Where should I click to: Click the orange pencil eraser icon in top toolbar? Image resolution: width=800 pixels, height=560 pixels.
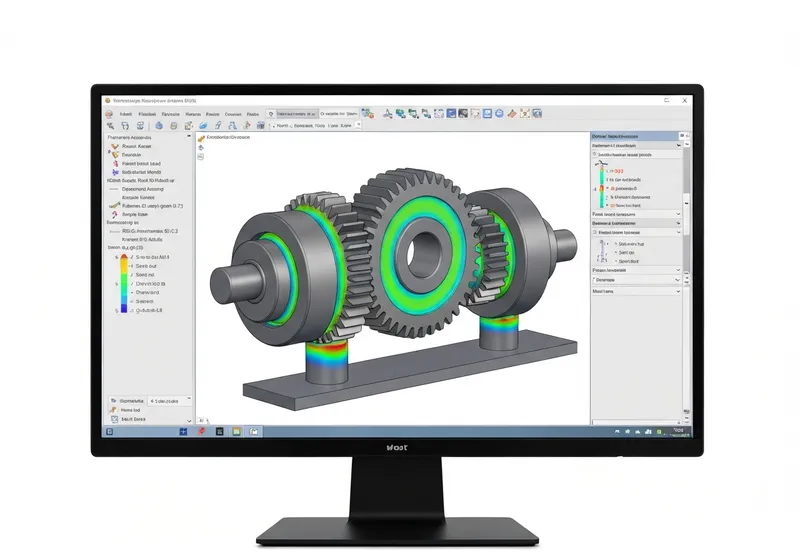coord(512,114)
